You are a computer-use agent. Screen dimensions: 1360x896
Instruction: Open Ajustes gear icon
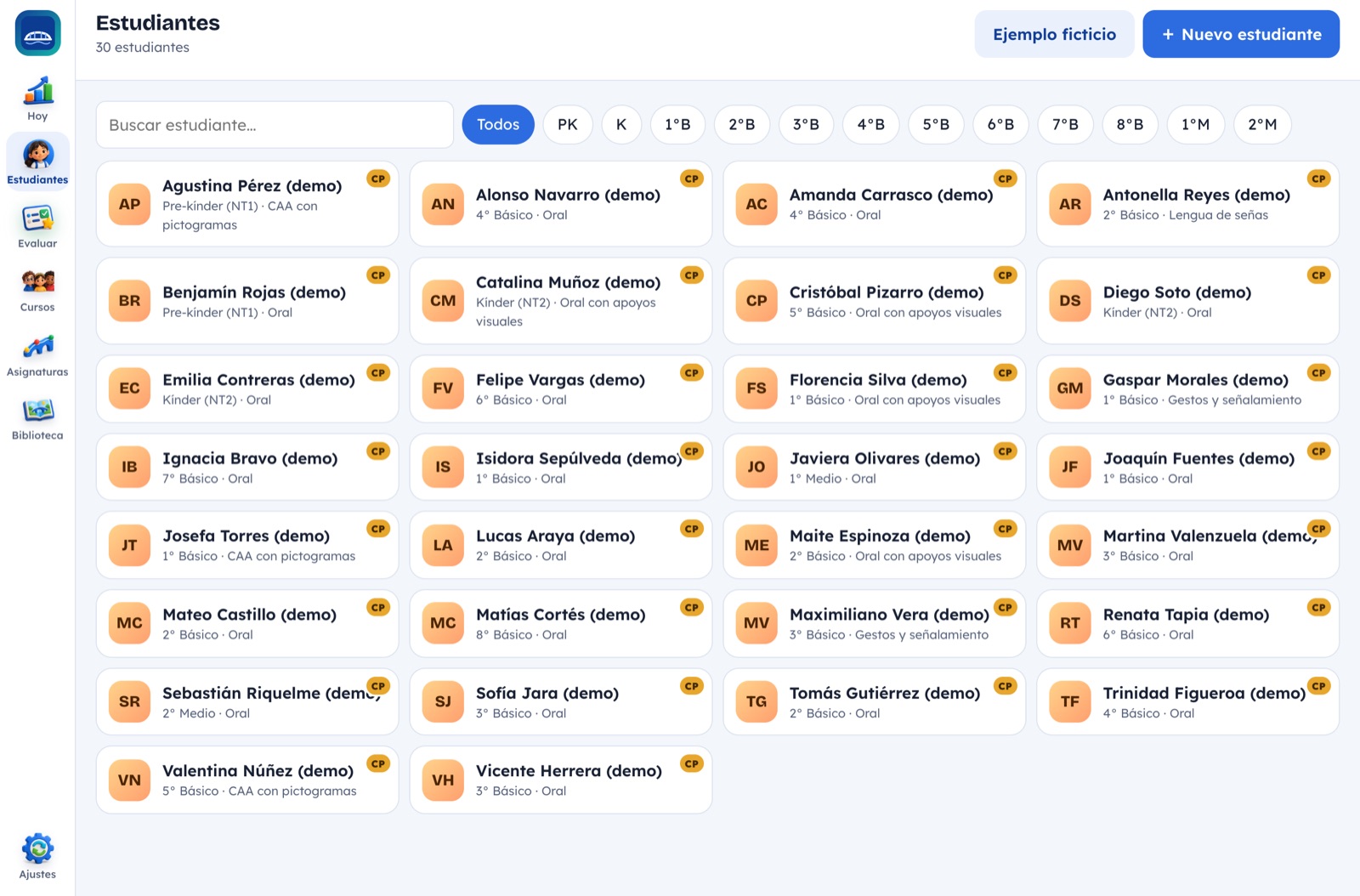pyautogui.click(x=37, y=848)
